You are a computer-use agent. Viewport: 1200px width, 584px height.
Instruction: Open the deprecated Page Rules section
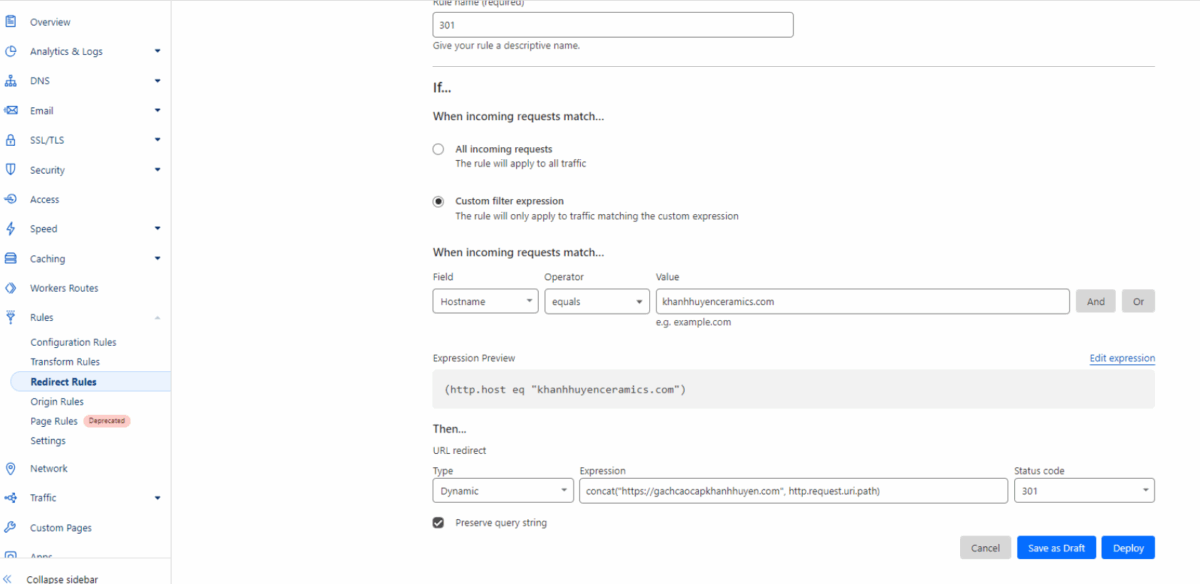click(54, 421)
